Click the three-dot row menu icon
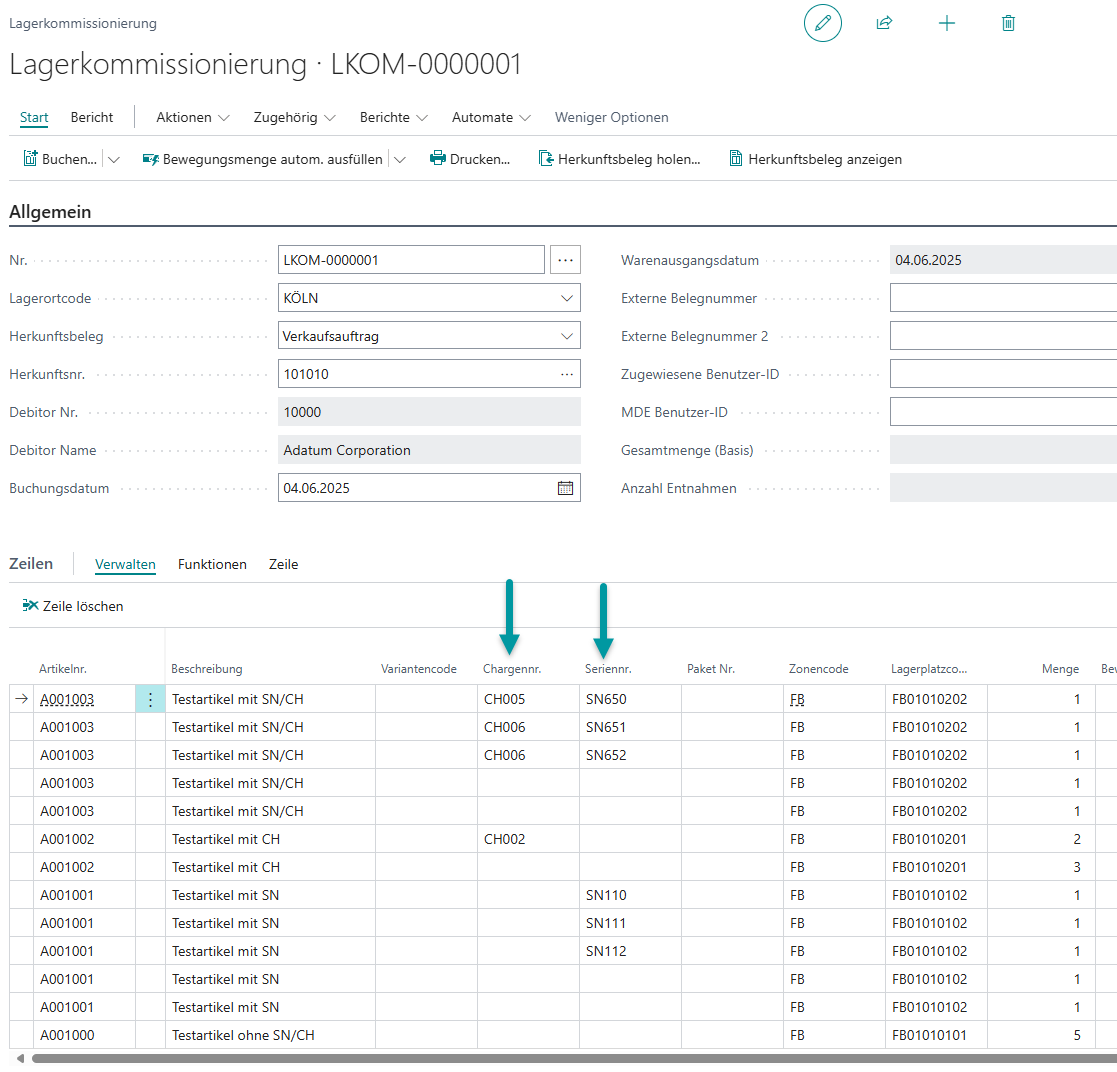1117x1072 pixels. (150, 700)
